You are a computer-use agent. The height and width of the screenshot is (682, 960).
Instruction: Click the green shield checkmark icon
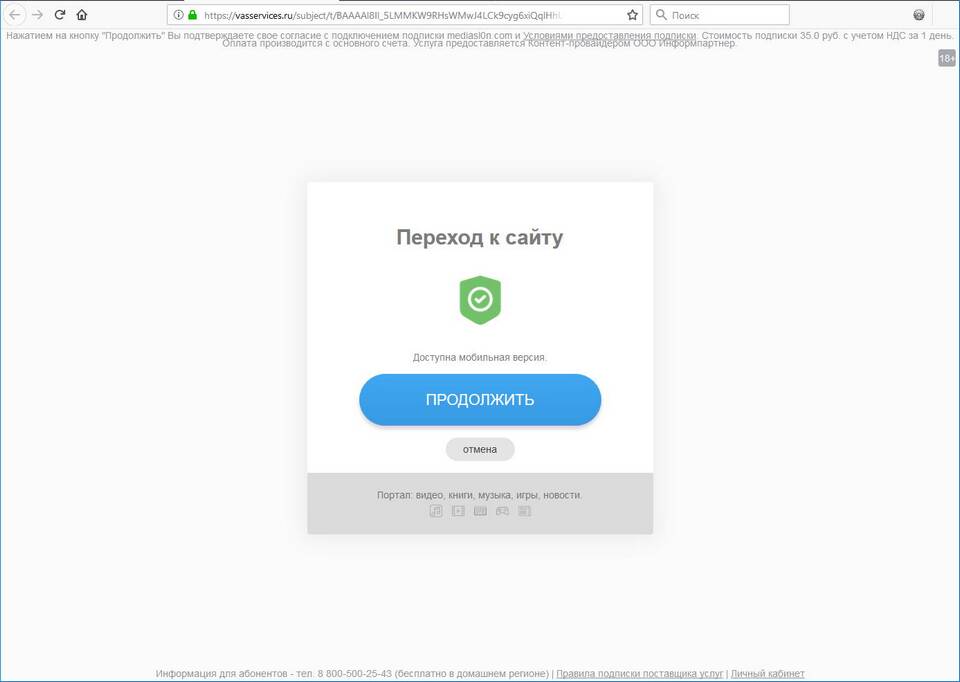[x=480, y=299]
